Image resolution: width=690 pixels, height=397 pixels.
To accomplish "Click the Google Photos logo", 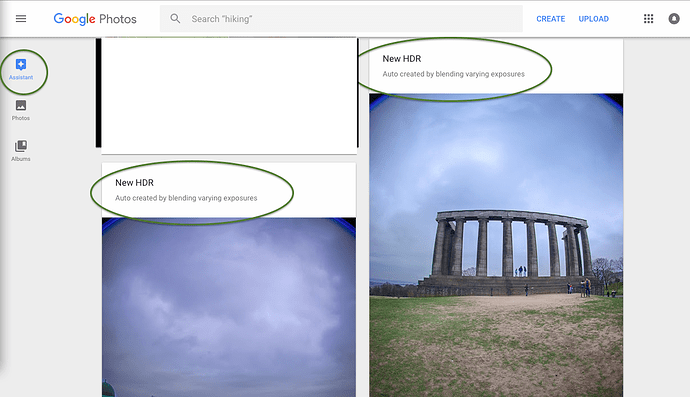I will click(x=95, y=19).
